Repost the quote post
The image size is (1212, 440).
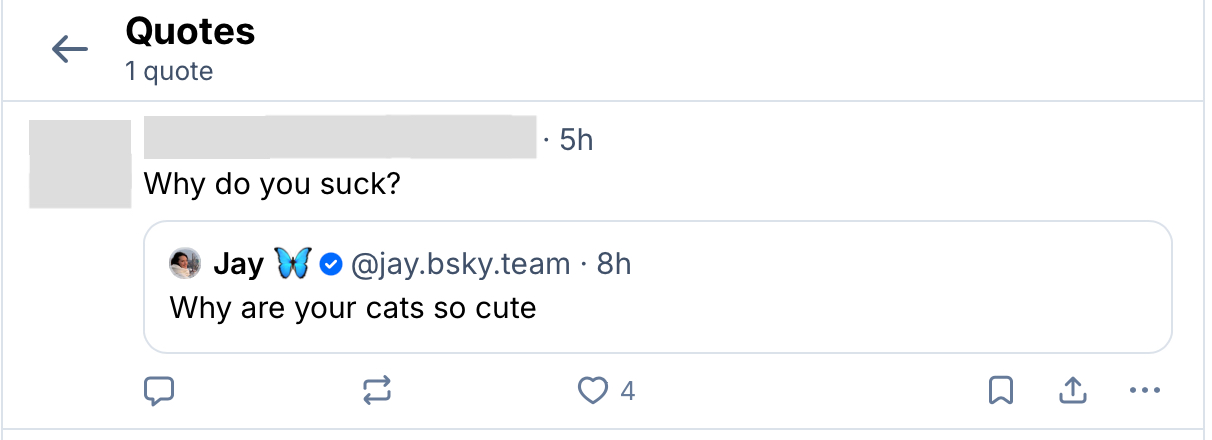(x=377, y=390)
